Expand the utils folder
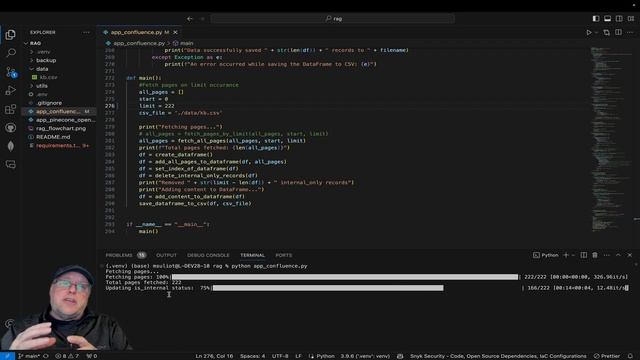Screen dimensions: 640x360 click(42, 86)
